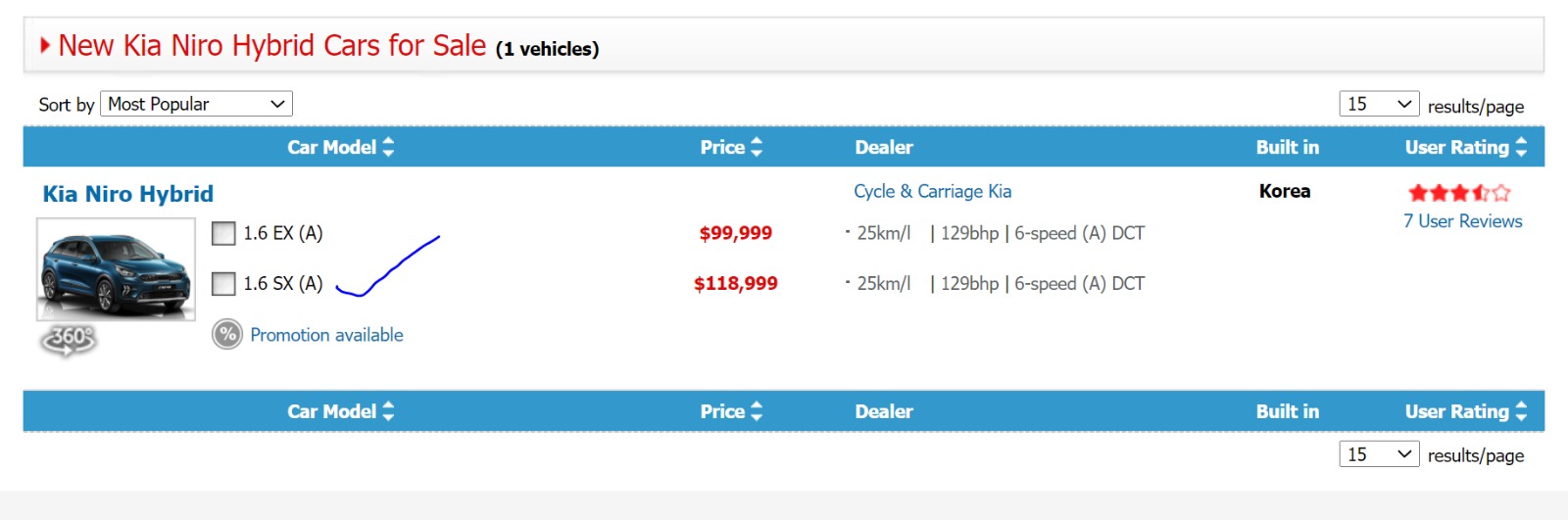Tick the 1.6 EX (A) checkbox
The width and height of the screenshot is (1568, 520).
tap(224, 233)
